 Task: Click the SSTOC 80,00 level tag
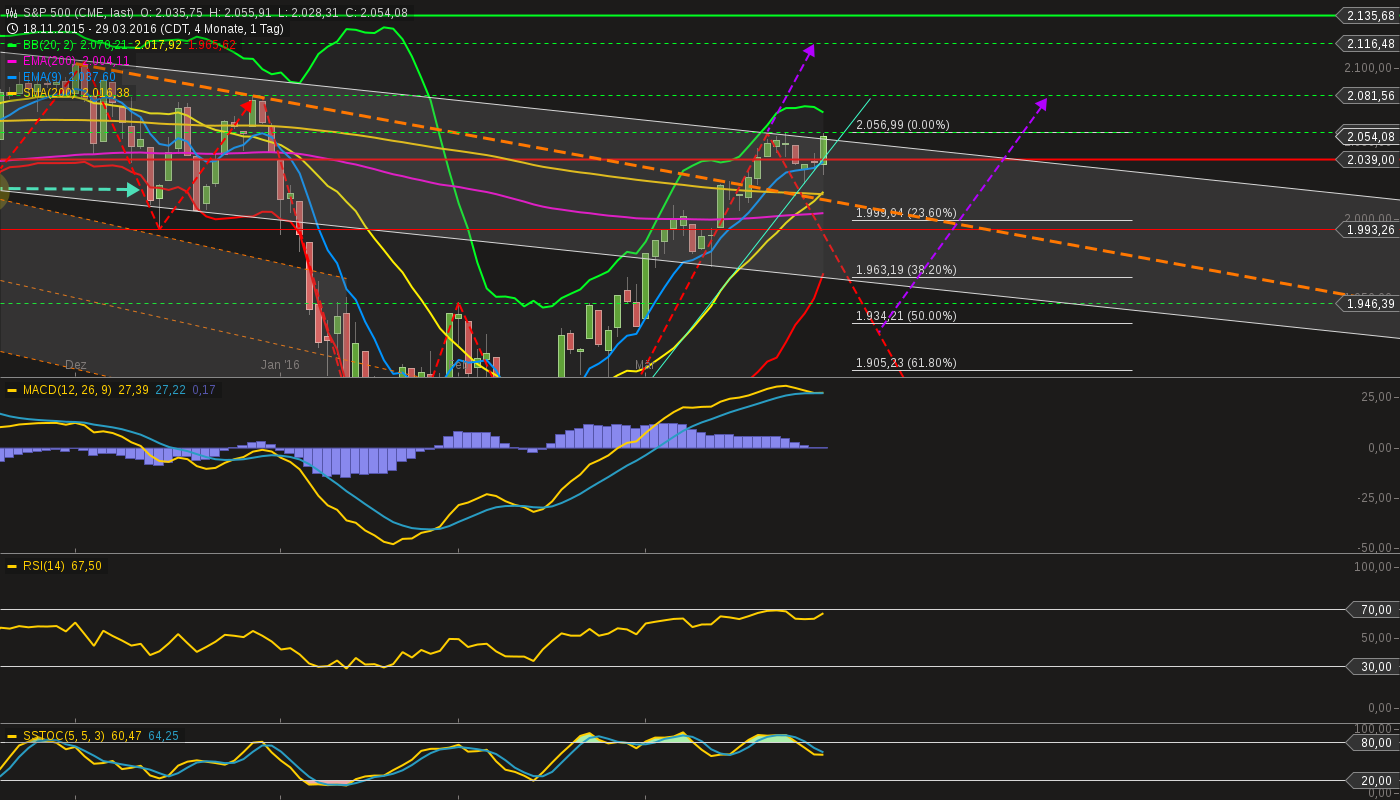click(x=1374, y=743)
